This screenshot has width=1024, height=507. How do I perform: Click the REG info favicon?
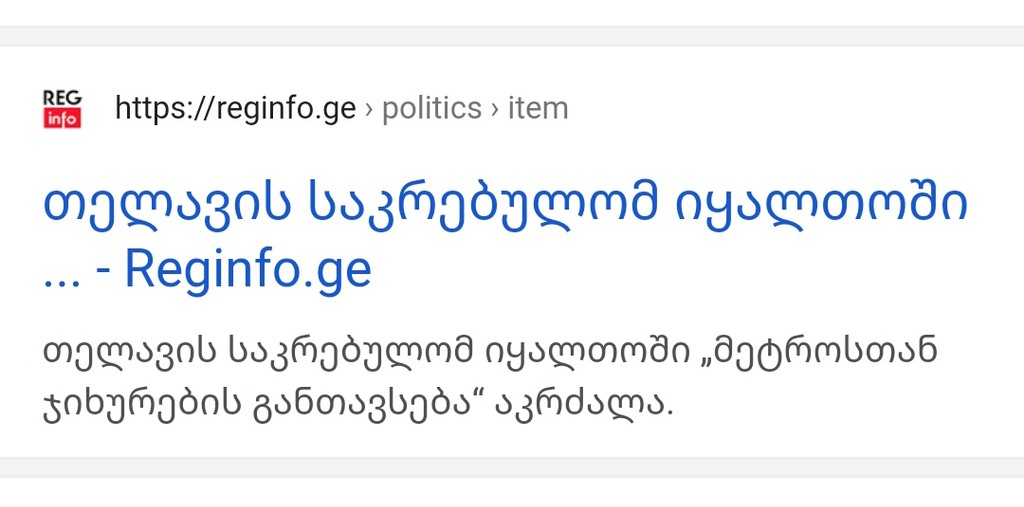tap(62, 109)
